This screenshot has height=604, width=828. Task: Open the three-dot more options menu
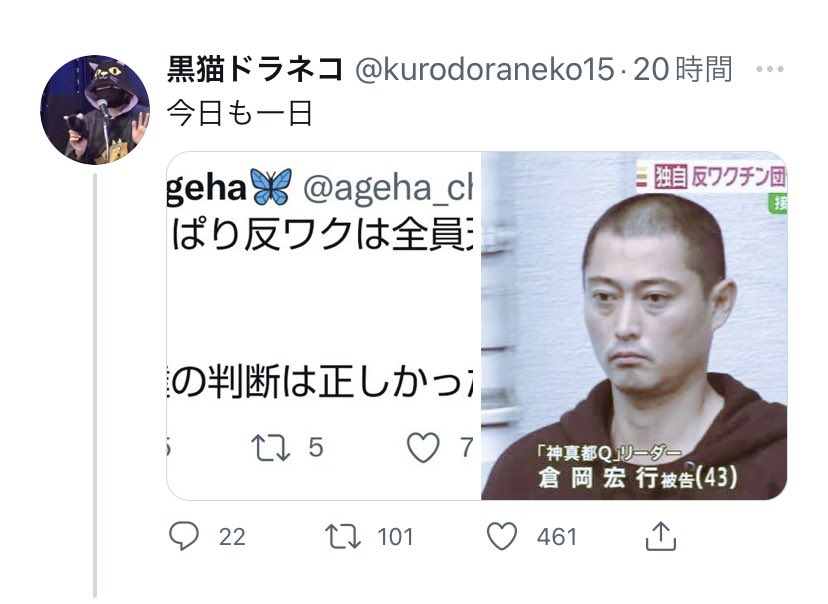[769, 69]
